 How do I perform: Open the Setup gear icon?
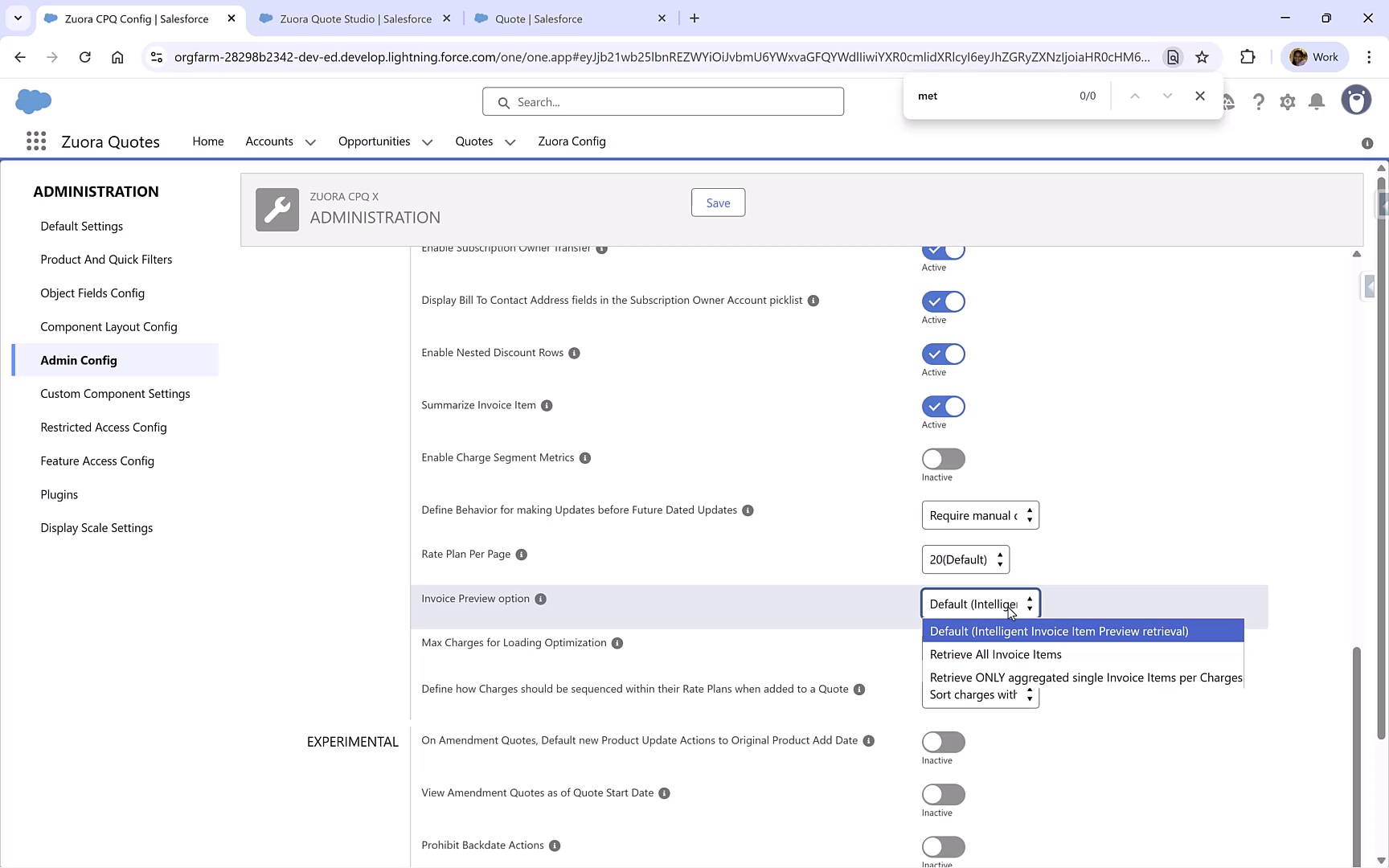(x=1288, y=101)
